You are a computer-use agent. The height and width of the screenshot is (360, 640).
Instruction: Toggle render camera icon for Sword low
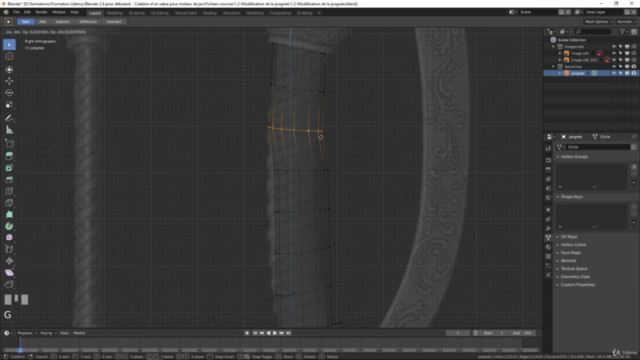[x=633, y=67]
